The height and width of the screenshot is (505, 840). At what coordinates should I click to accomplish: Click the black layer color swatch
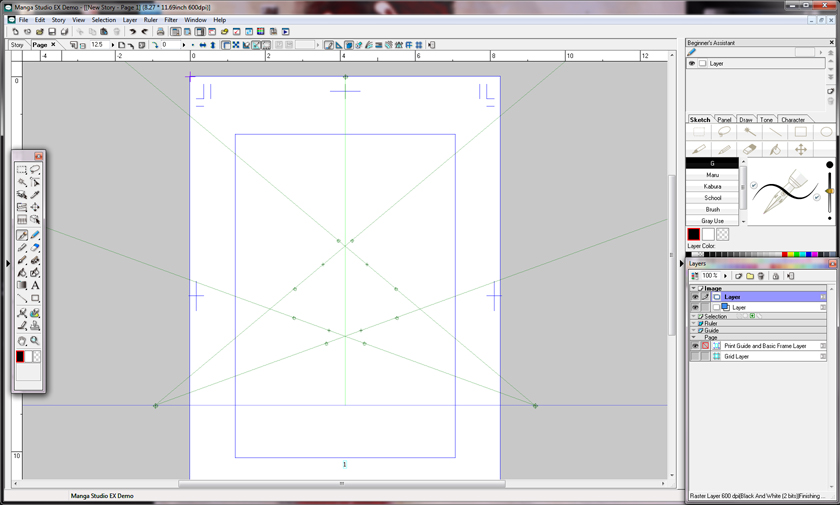693,235
